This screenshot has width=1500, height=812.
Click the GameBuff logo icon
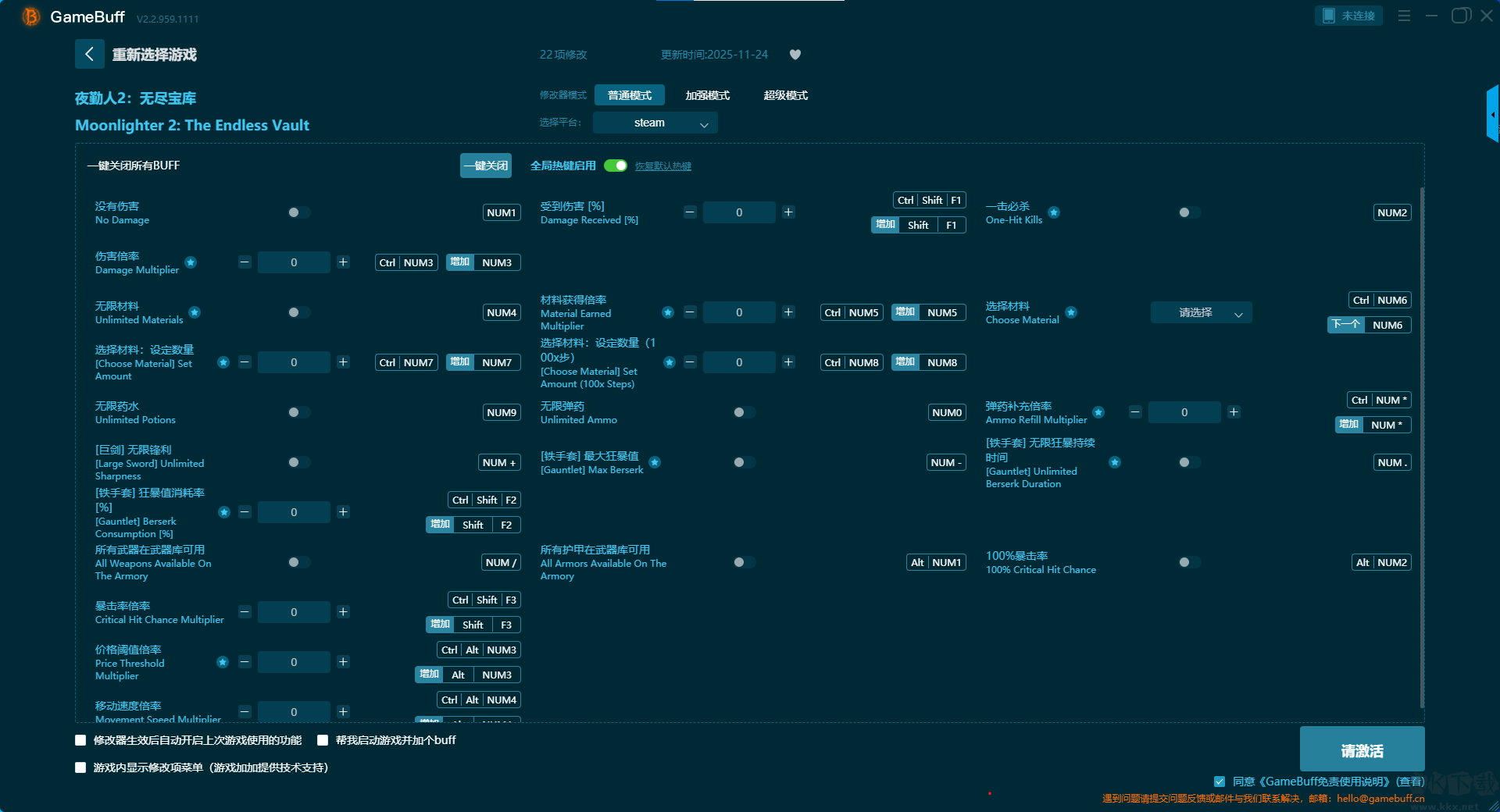tap(31, 16)
